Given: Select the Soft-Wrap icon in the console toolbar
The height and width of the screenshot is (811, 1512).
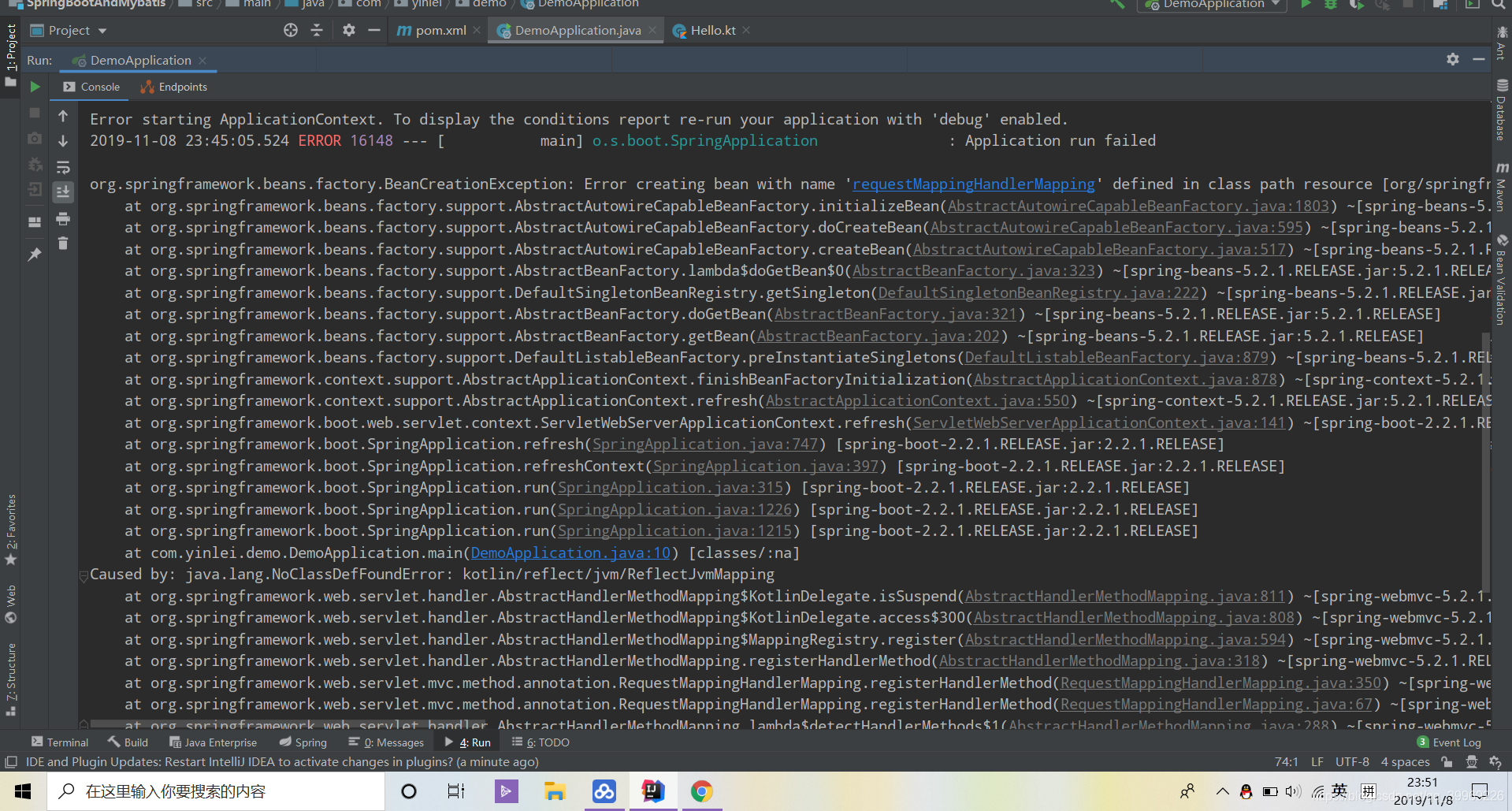Looking at the screenshot, I should tap(63, 166).
